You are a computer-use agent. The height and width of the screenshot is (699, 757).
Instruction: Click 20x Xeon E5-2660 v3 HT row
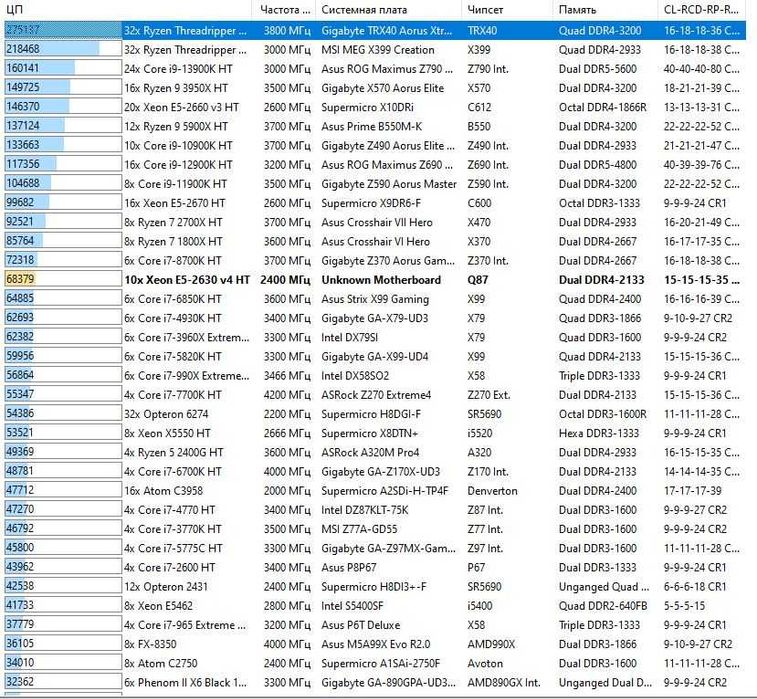tap(375, 107)
